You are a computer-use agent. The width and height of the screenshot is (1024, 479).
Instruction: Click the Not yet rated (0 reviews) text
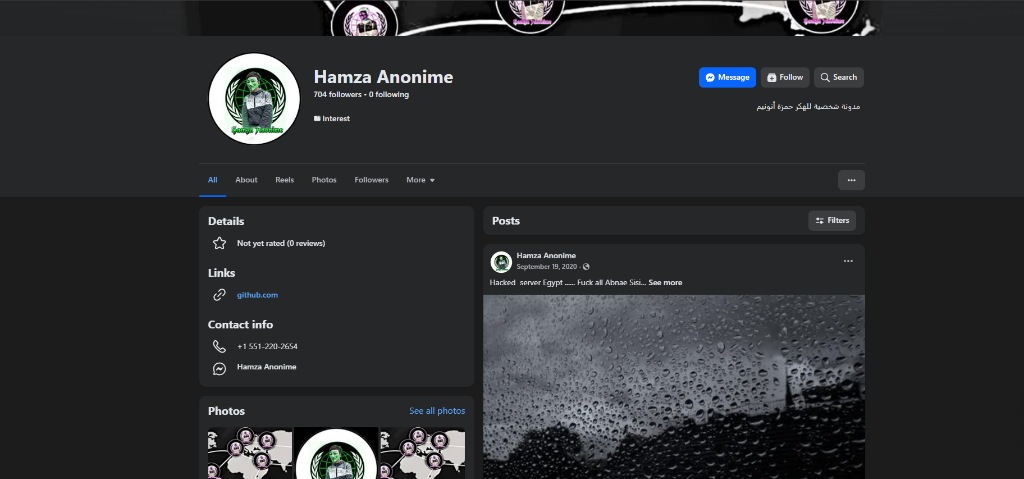[281, 243]
